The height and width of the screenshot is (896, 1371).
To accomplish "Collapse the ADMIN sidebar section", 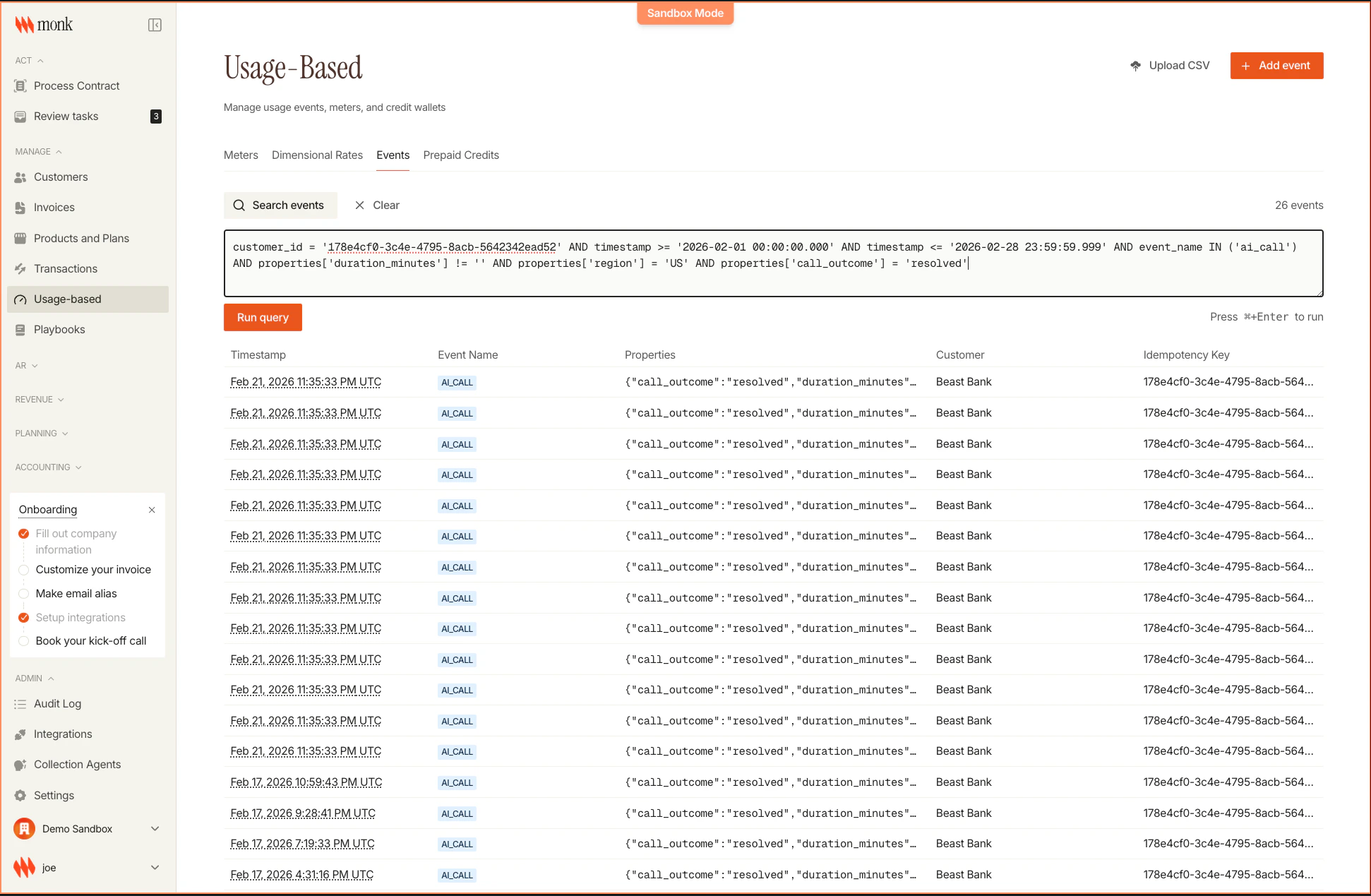I will coord(35,679).
